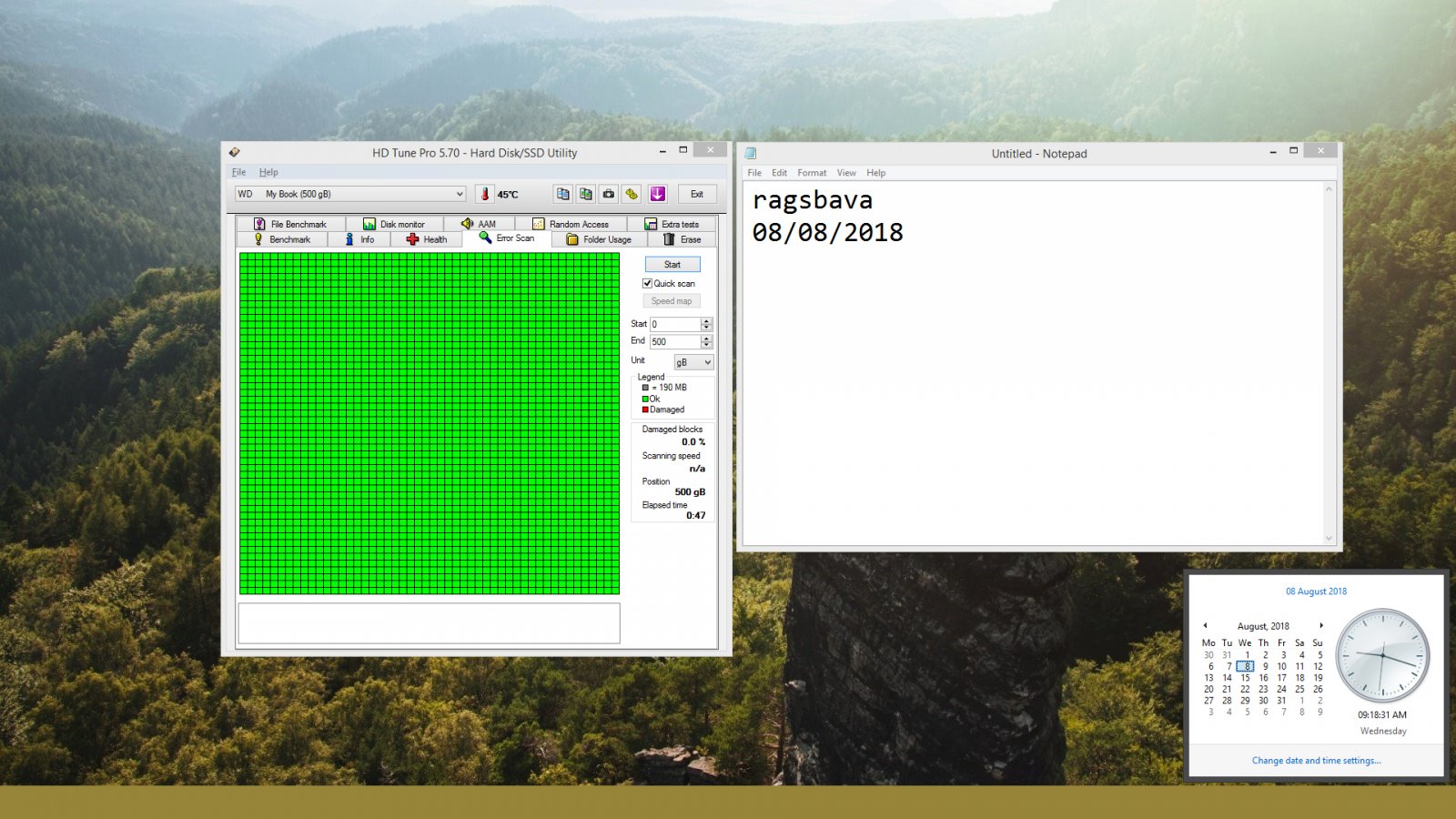The height and width of the screenshot is (819, 1456).
Task: Select day 31 in August calendar
Action: [1281, 701]
